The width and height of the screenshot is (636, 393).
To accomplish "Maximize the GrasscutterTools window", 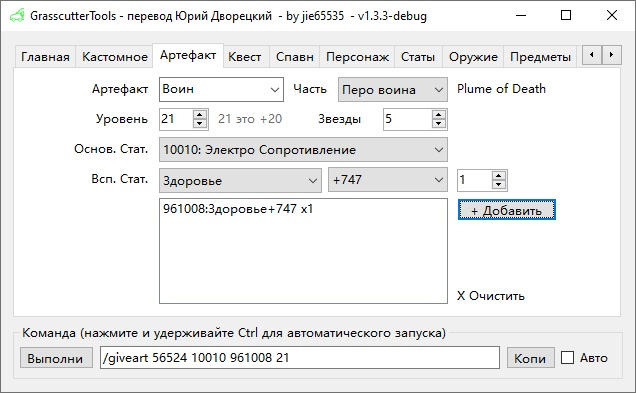I will (566, 15).
